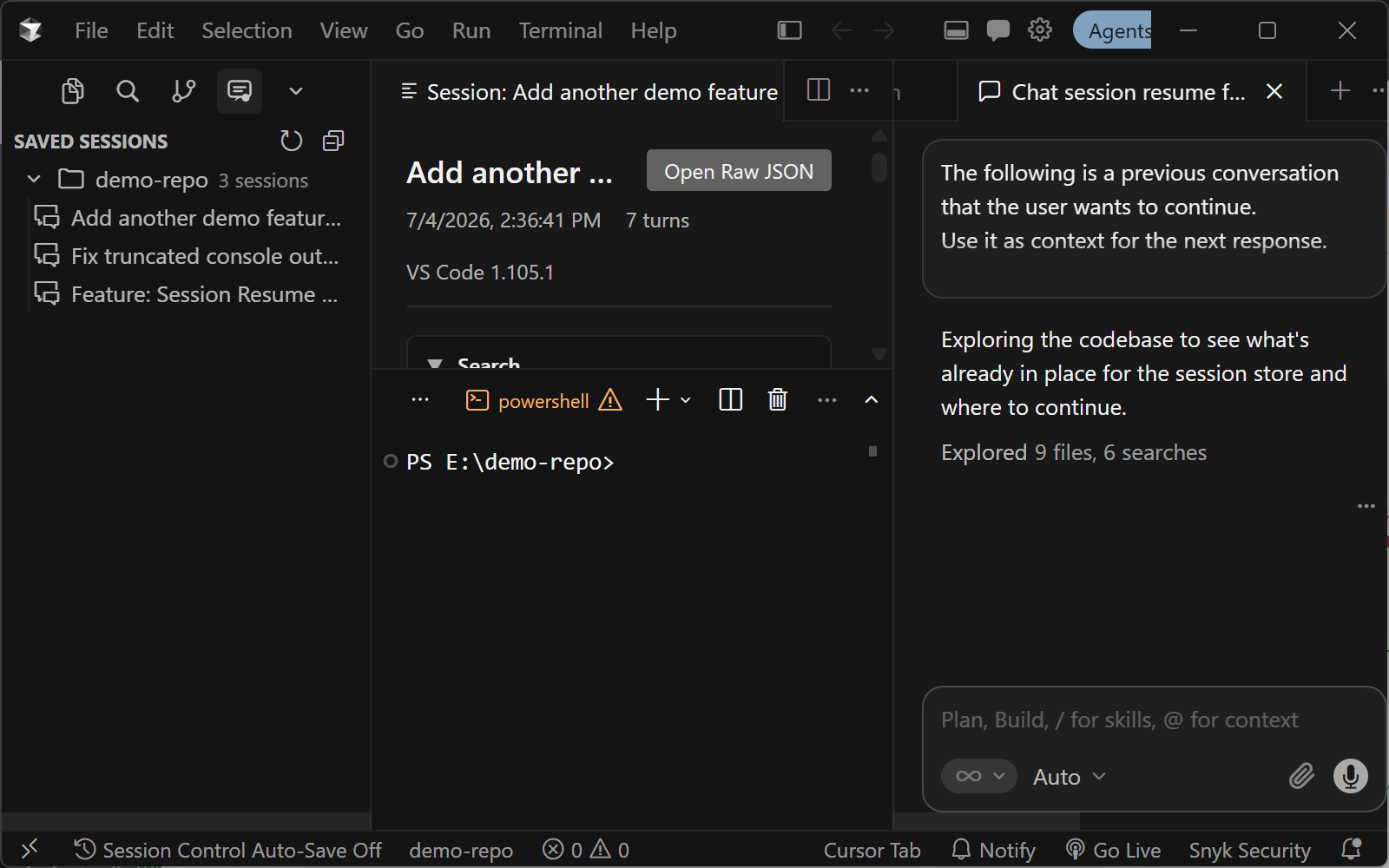Toggle the chat pane speech bubble icon

tap(997, 30)
